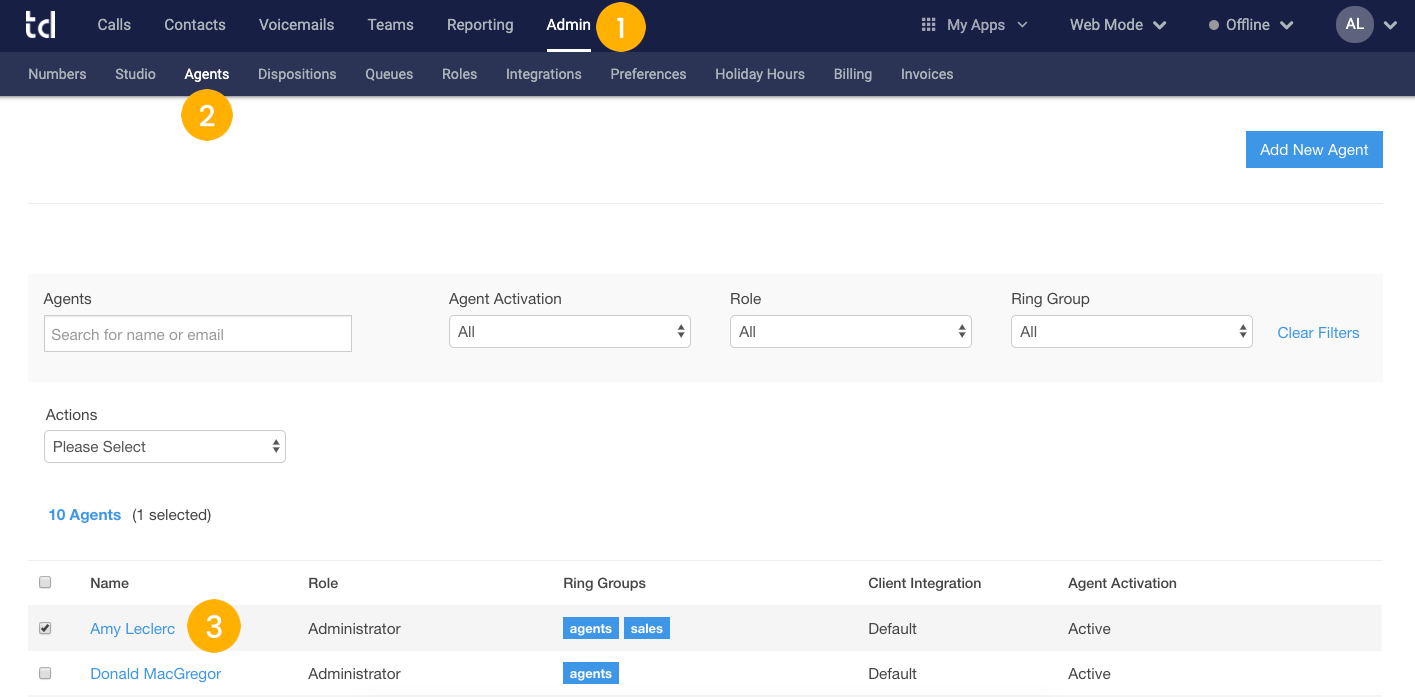1415x697 pixels.
Task: Open the Role filter dropdown
Action: coord(850,331)
